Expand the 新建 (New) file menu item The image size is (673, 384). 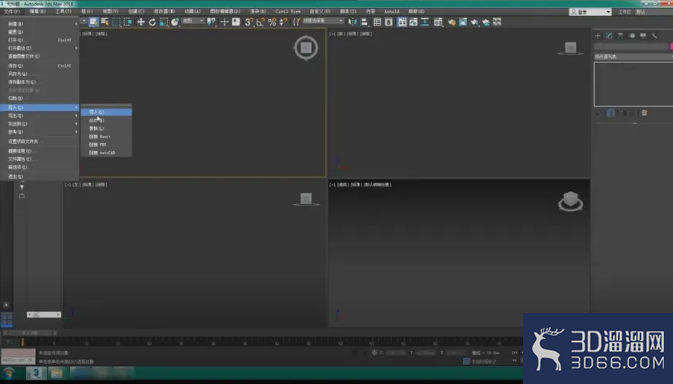tap(39, 24)
